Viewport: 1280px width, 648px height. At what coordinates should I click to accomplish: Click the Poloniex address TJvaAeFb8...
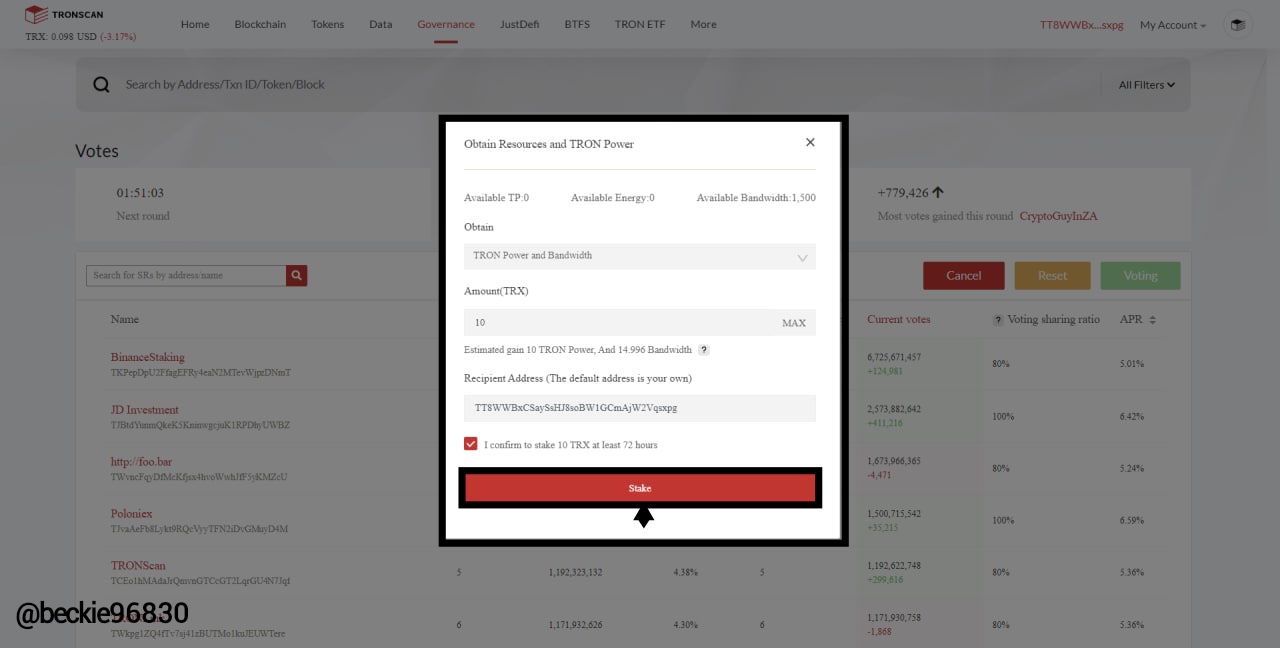[199, 529]
